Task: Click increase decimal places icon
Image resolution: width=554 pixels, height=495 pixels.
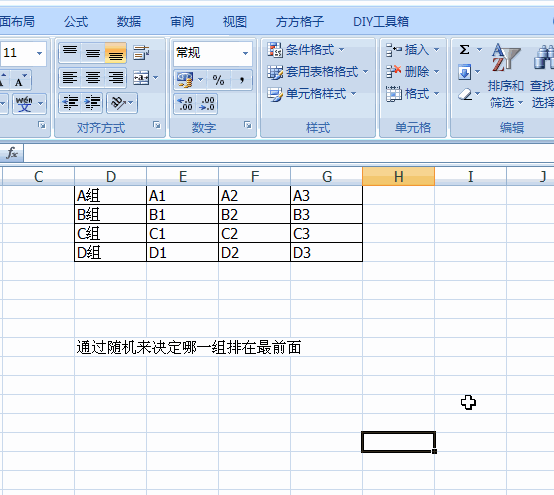Action: (x=185, y=104)
